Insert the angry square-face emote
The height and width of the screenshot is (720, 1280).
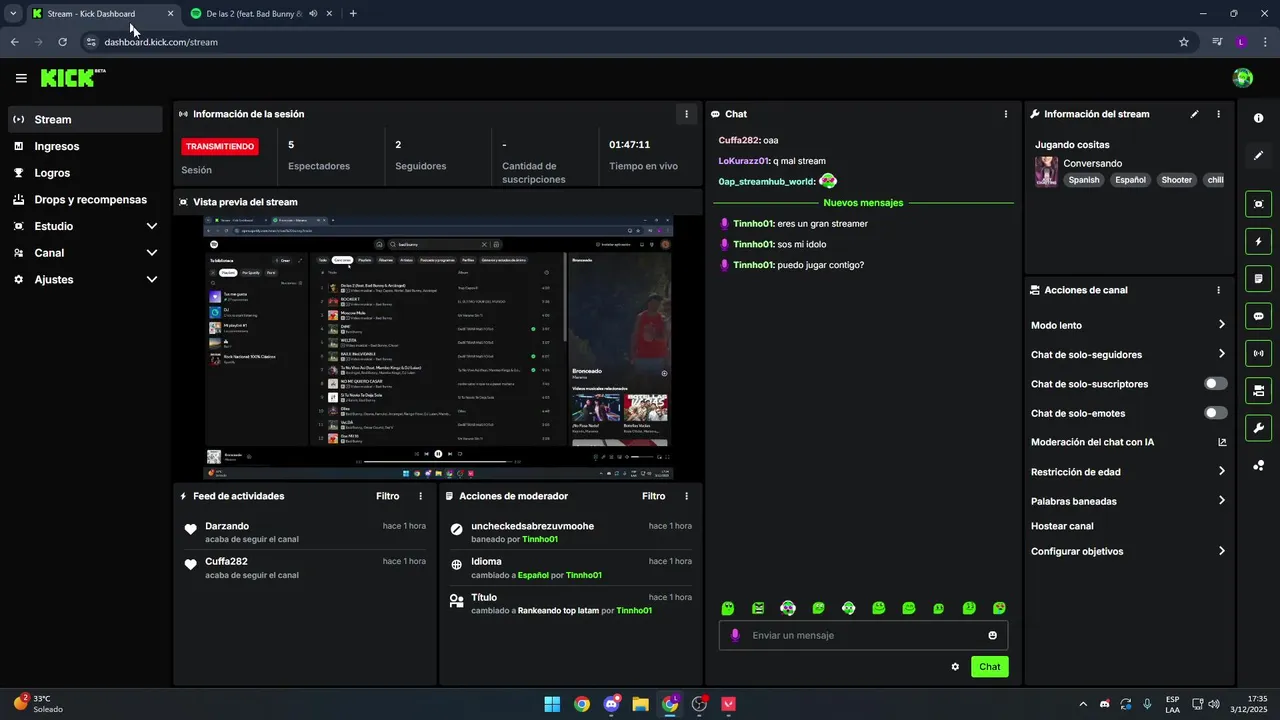coord(758,608)
